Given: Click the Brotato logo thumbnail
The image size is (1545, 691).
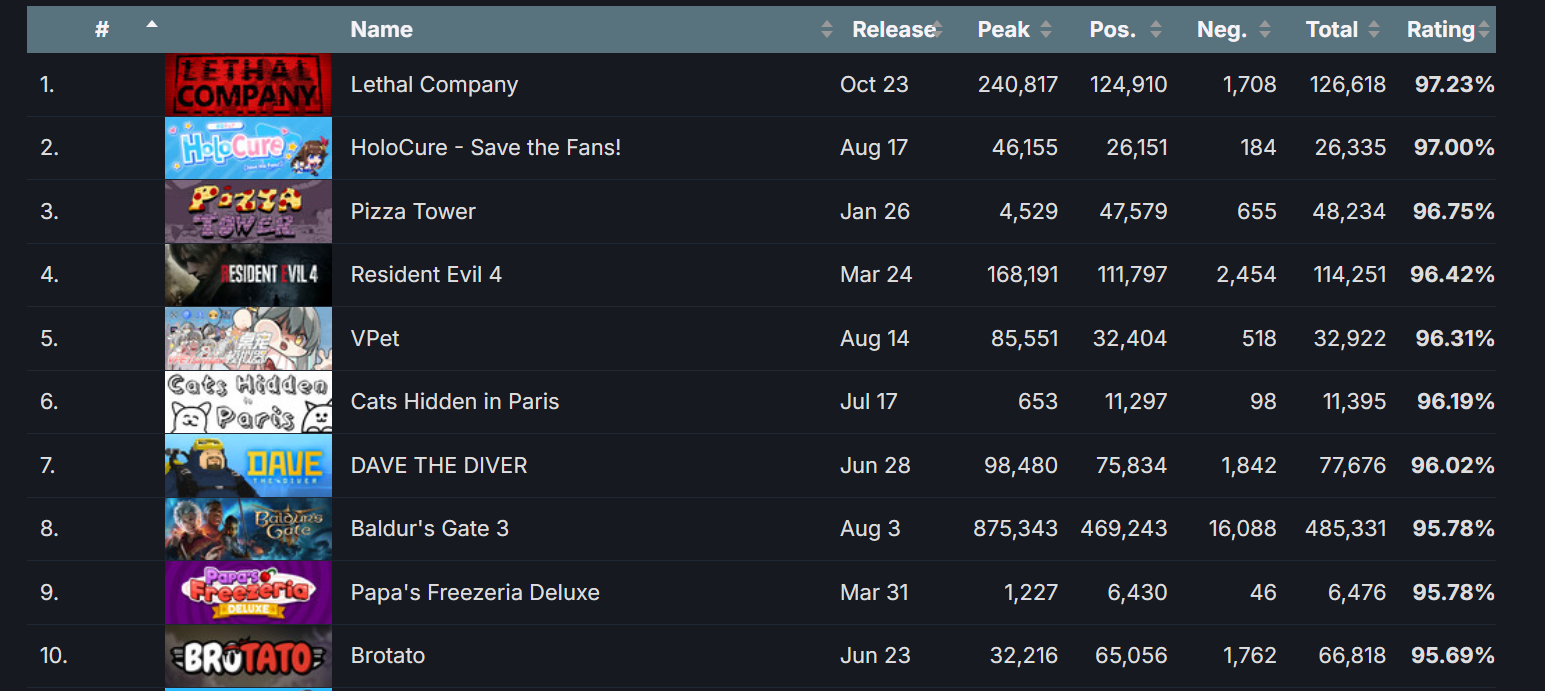Looking at the screenshot, I should click(x=248, y=657).
